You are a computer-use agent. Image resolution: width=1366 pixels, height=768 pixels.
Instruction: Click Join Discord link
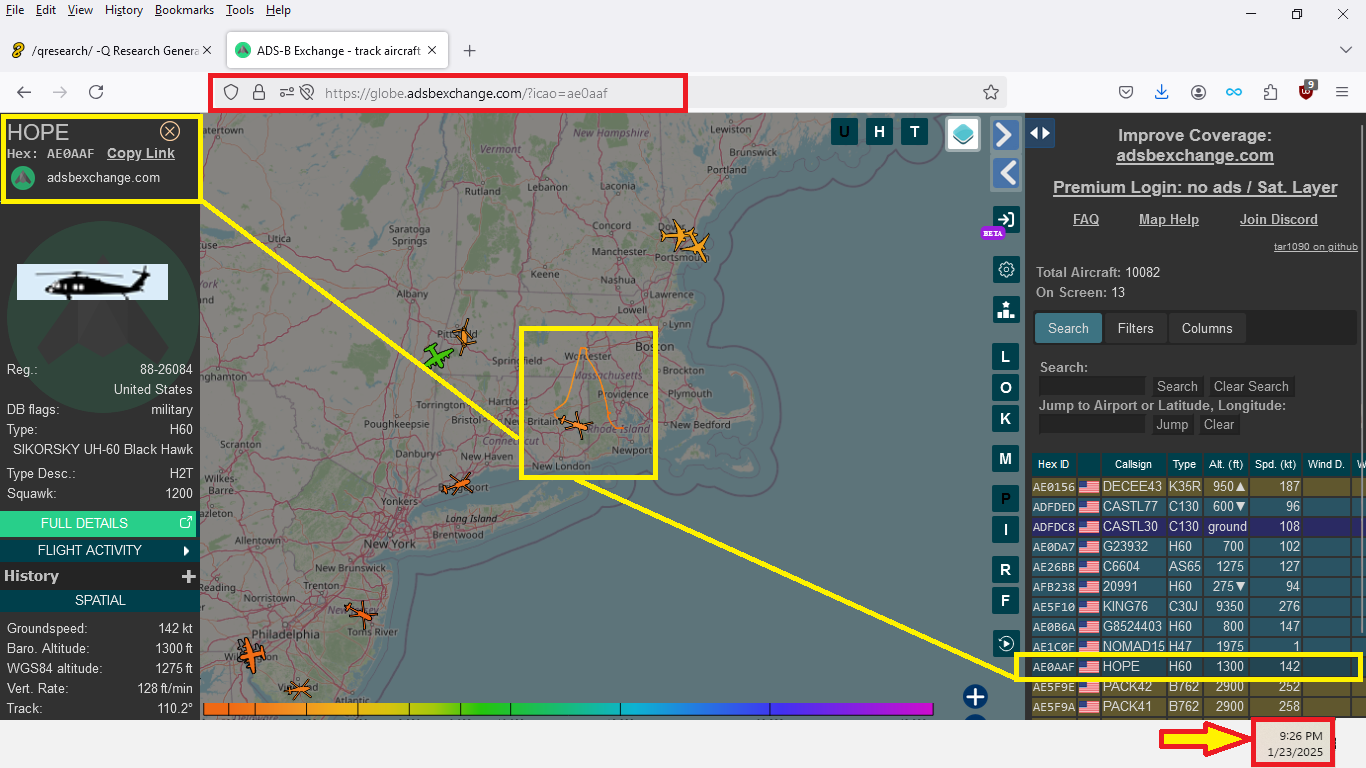pos(1279,219)
